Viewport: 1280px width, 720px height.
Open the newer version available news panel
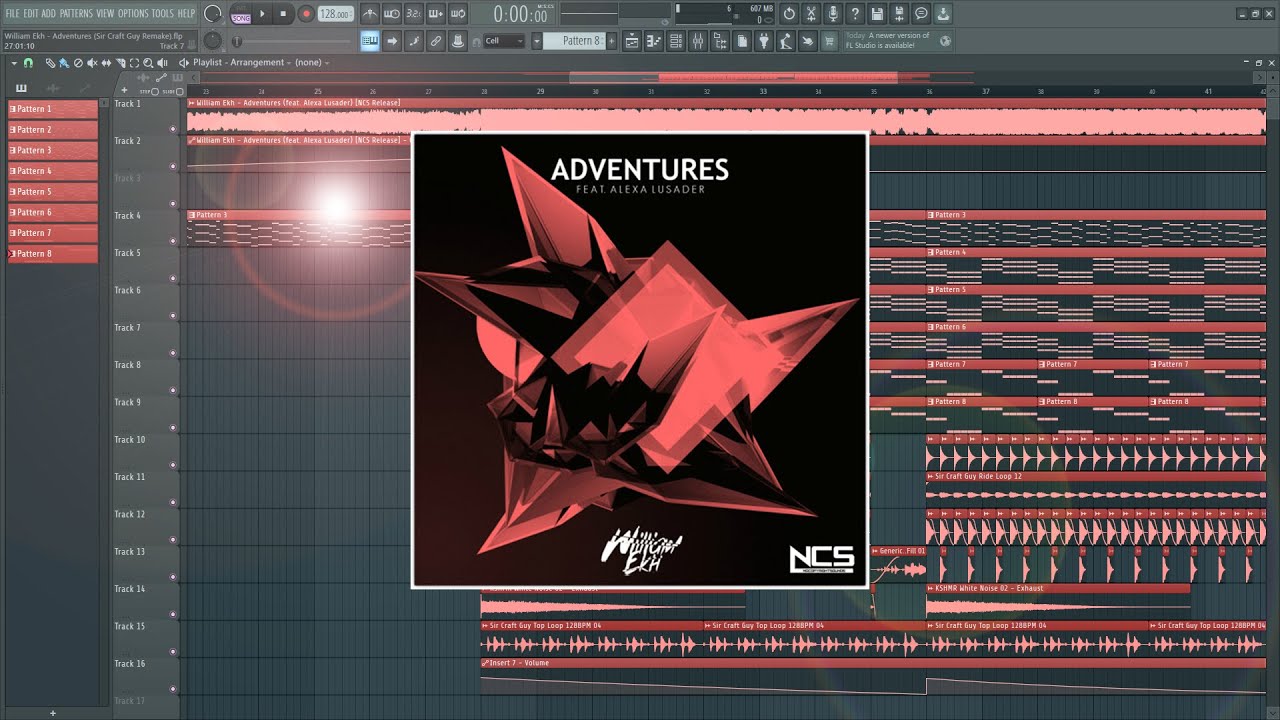[x=898, y=40]
